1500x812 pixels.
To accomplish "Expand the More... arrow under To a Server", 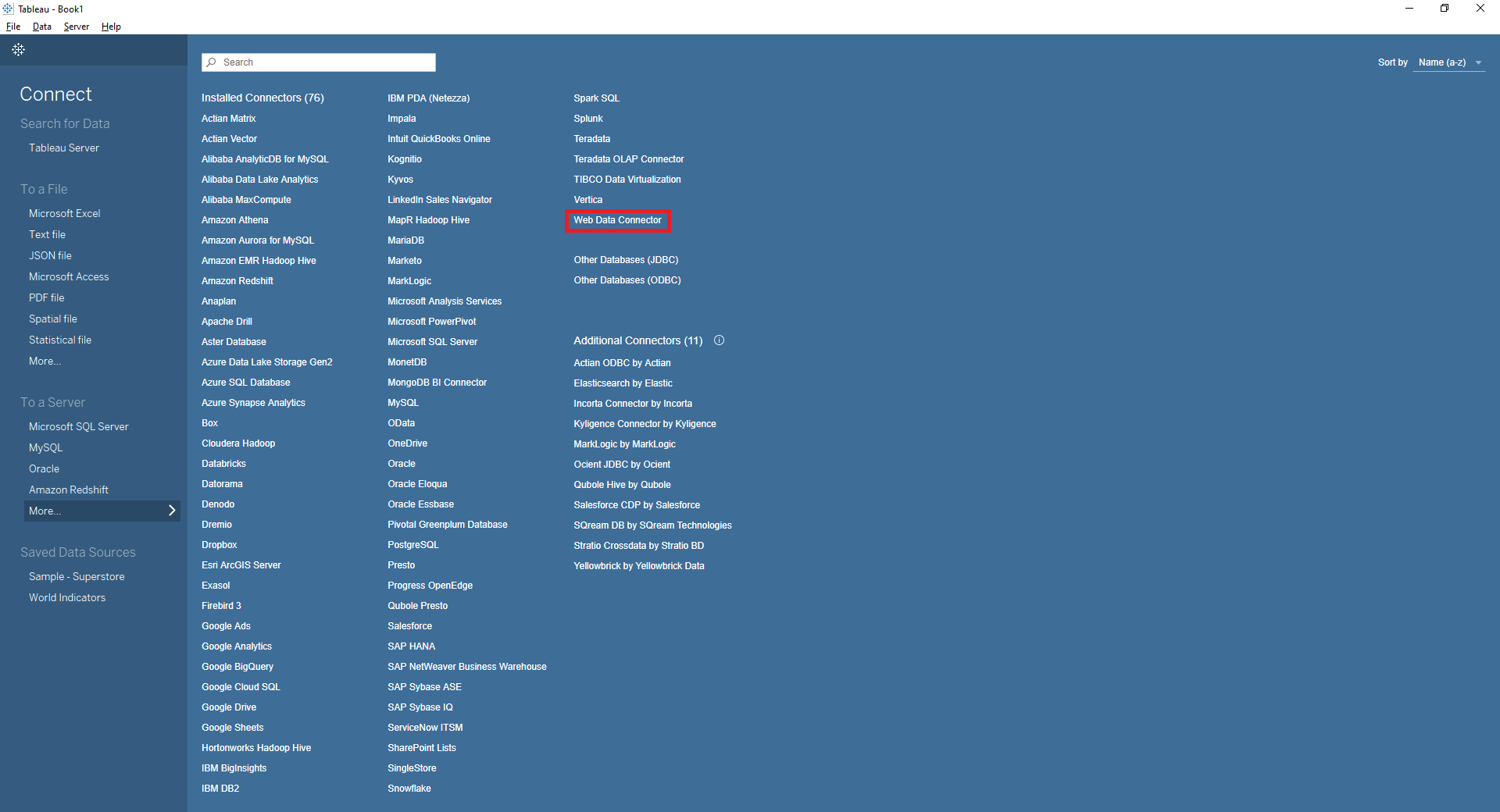I will (172, 511).
